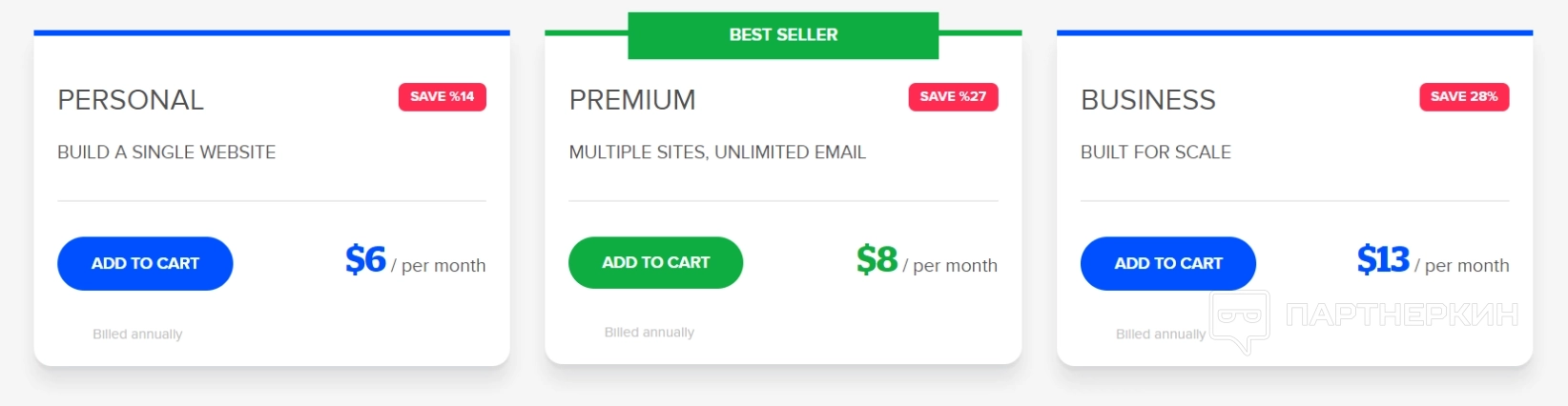Click "Billed annually" under the Premium plan

[649, 333]
